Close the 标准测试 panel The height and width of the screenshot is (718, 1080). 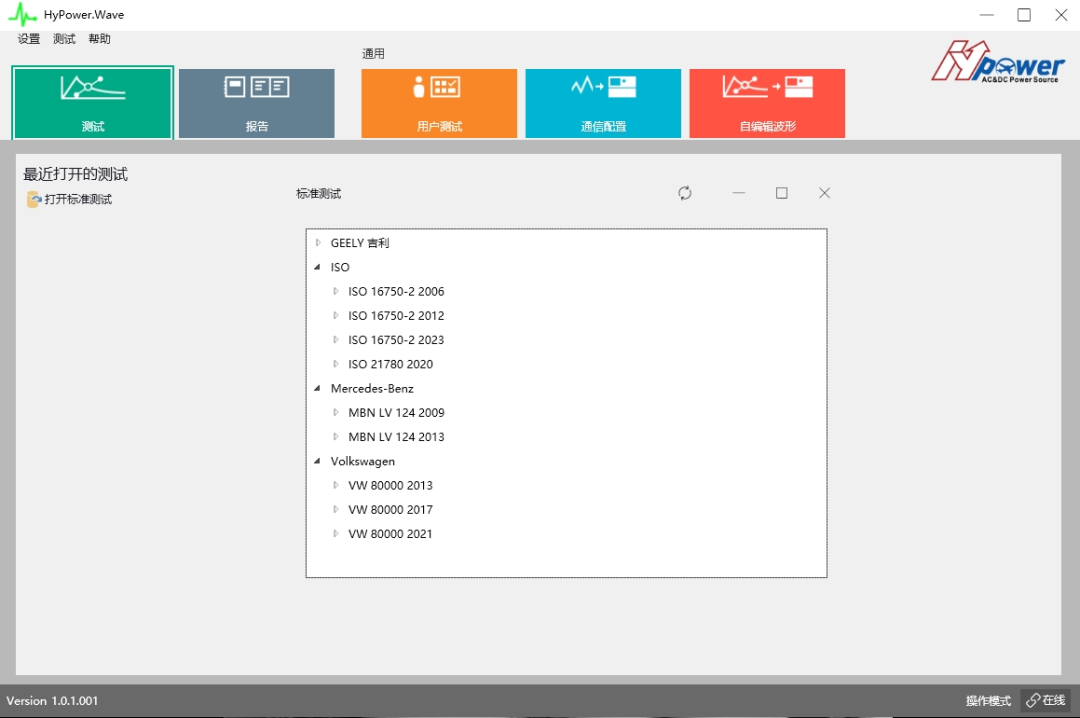[x=824, y=193]
